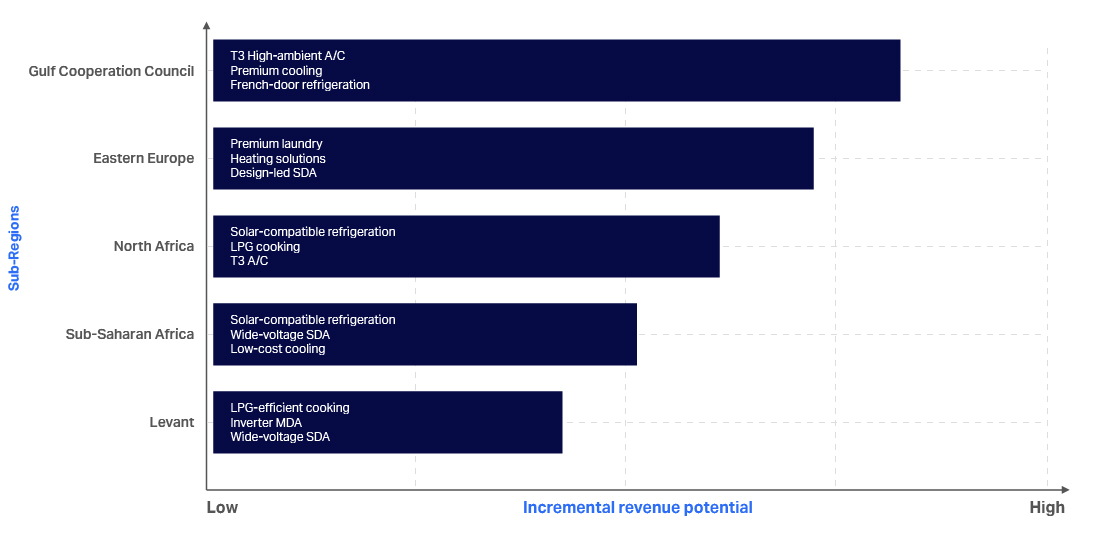Click the High label on the x-axis
This screenshot has width=1105, height=541.
pos(1047,507)
